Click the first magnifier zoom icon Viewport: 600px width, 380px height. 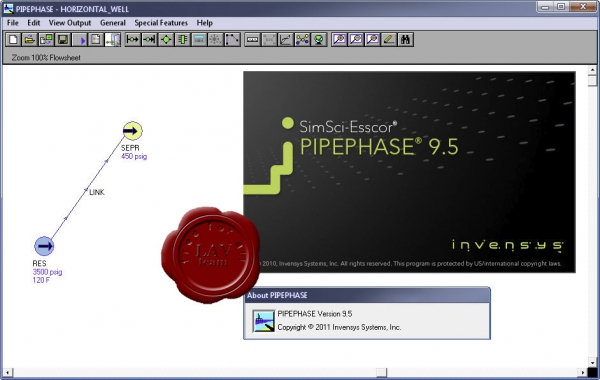[339, 39]
